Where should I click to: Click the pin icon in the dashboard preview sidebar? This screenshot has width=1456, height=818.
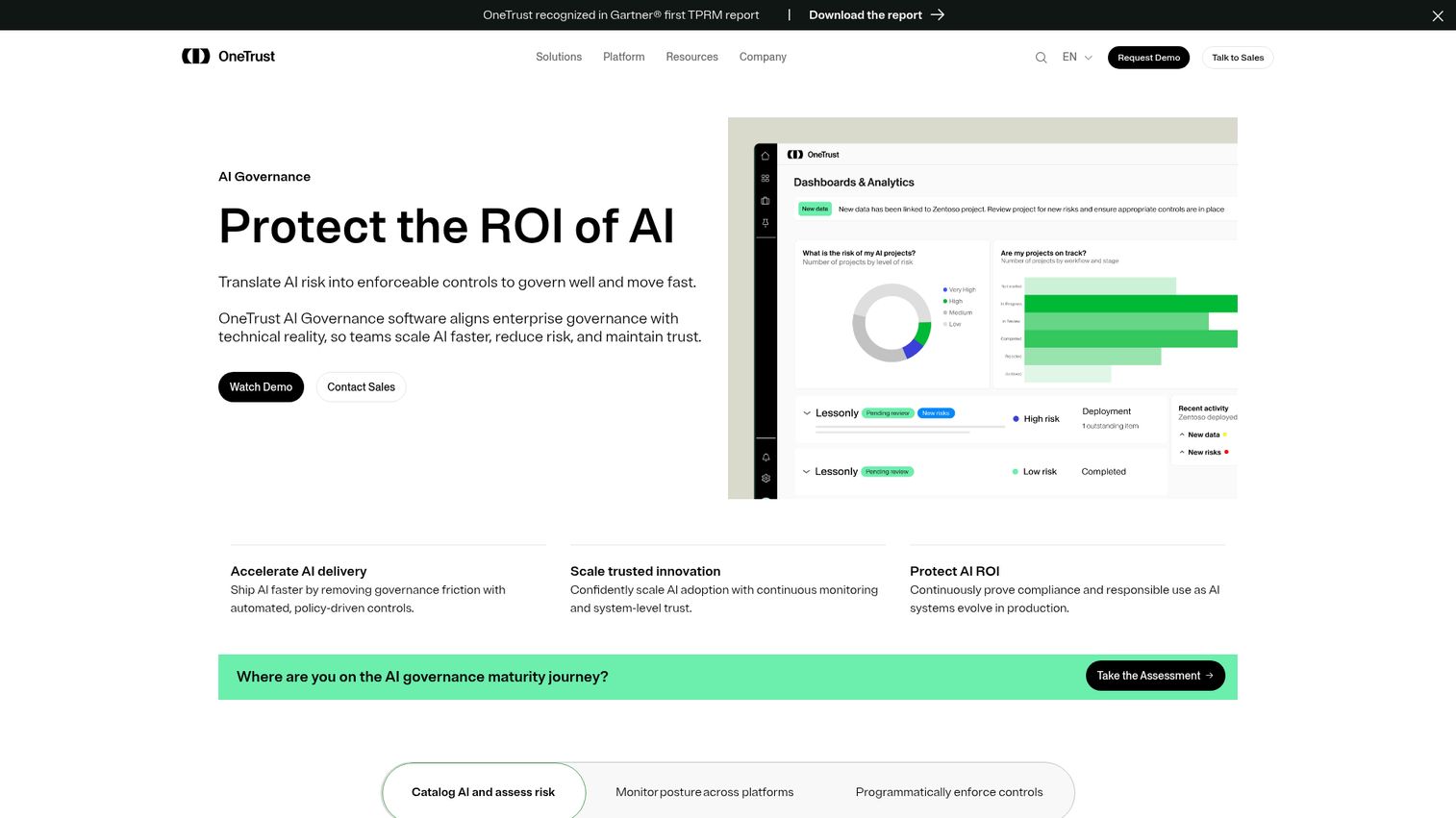point(766,223)
